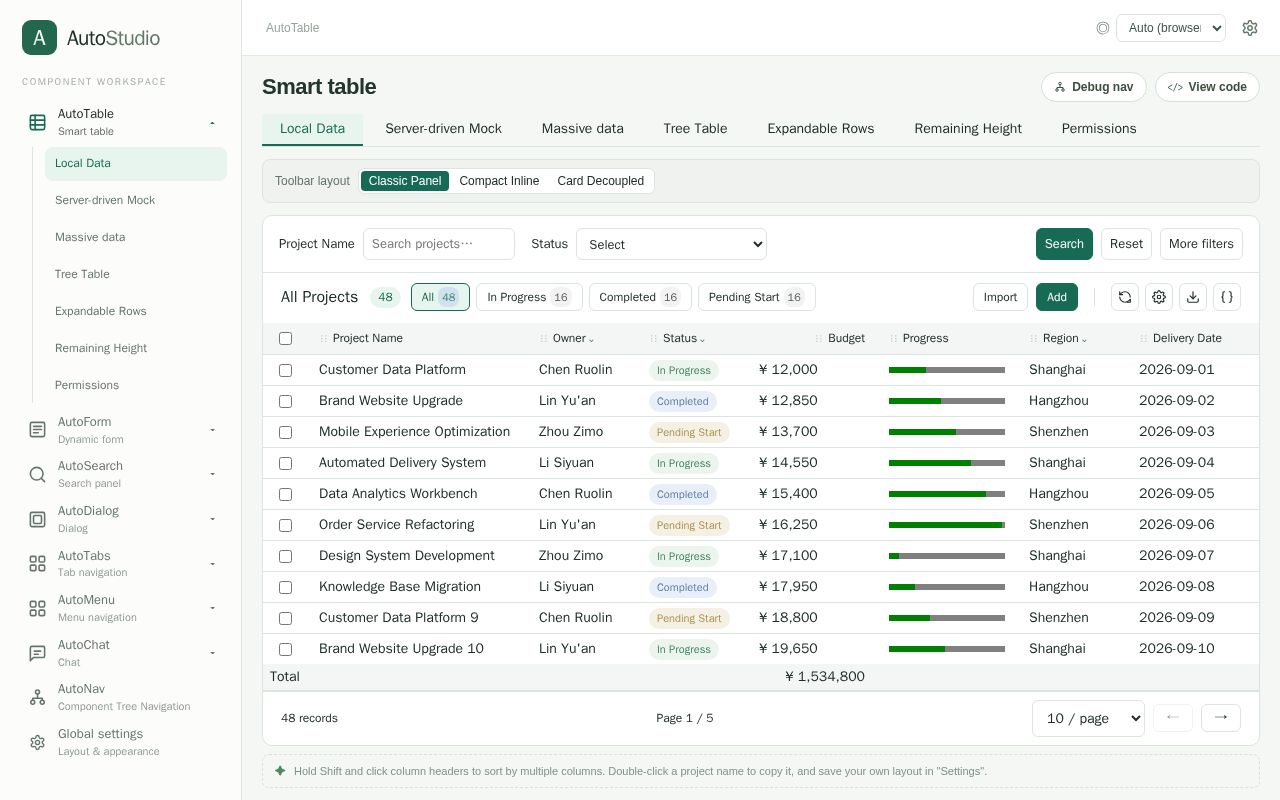Screen dimensions: 1280x800
Task: Open the 10 / page size dropdown
Action: click(x=1088, y=718)
